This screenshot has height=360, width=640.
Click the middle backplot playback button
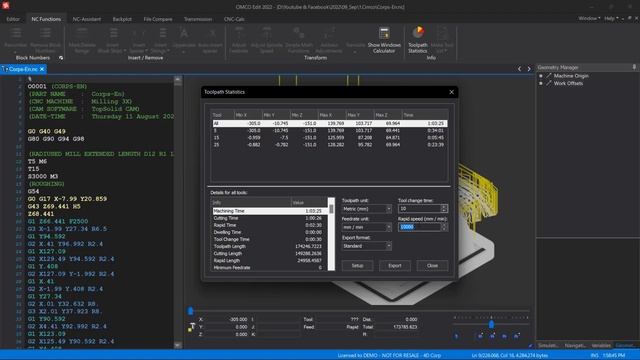(x=492, y=336)
